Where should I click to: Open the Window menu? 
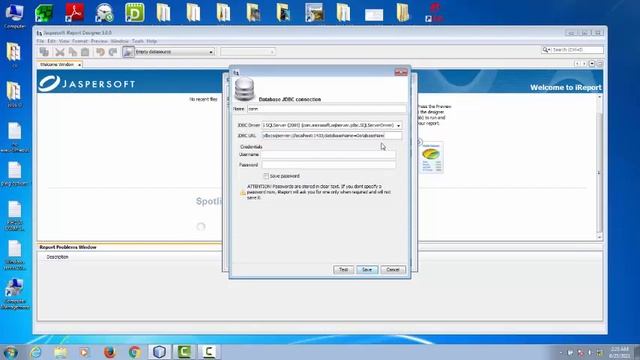(x=120, y=41)
